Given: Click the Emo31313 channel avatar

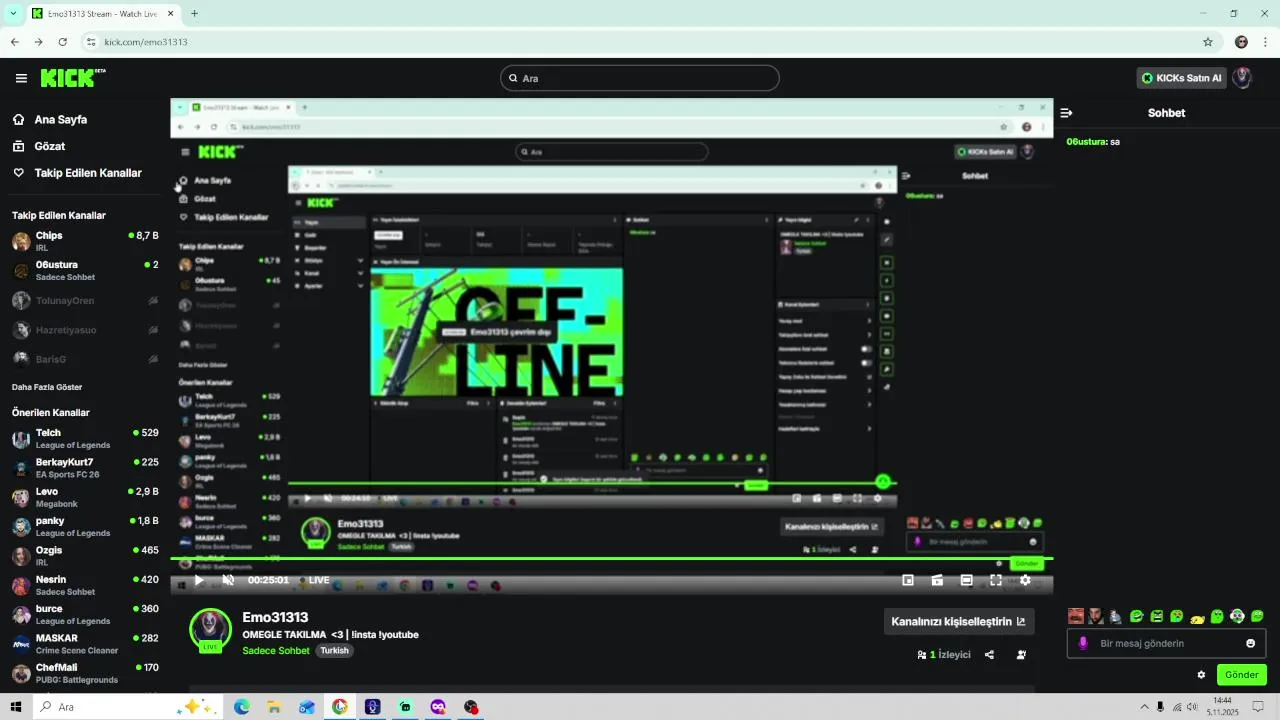Looking at the screenshot, I should click(x=210, y=629).
